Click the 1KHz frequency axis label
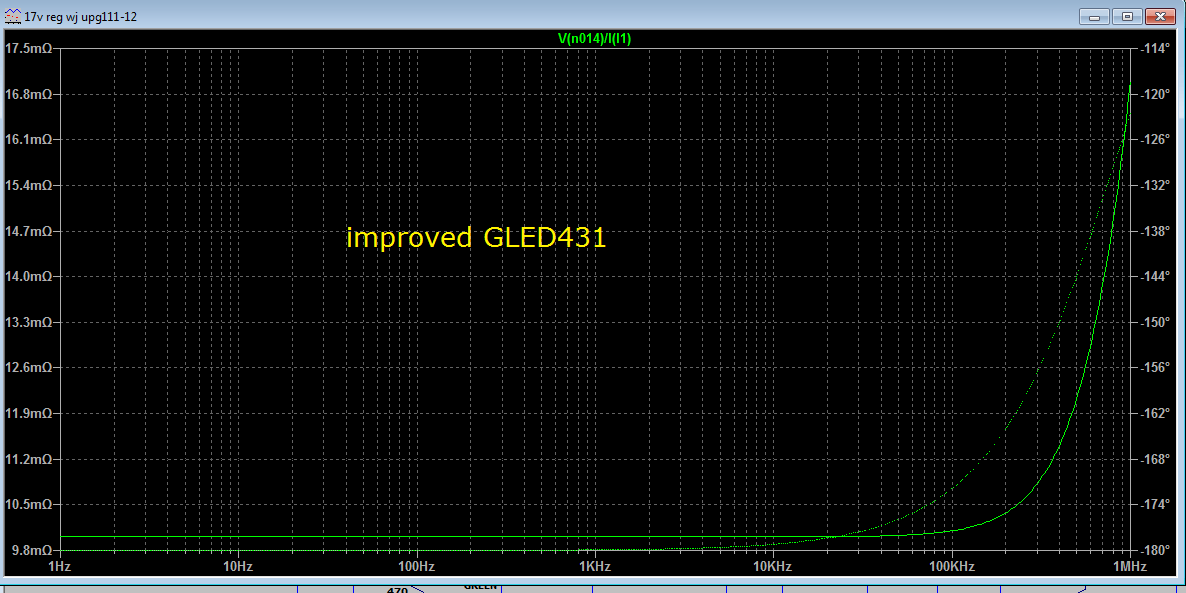 595,567
